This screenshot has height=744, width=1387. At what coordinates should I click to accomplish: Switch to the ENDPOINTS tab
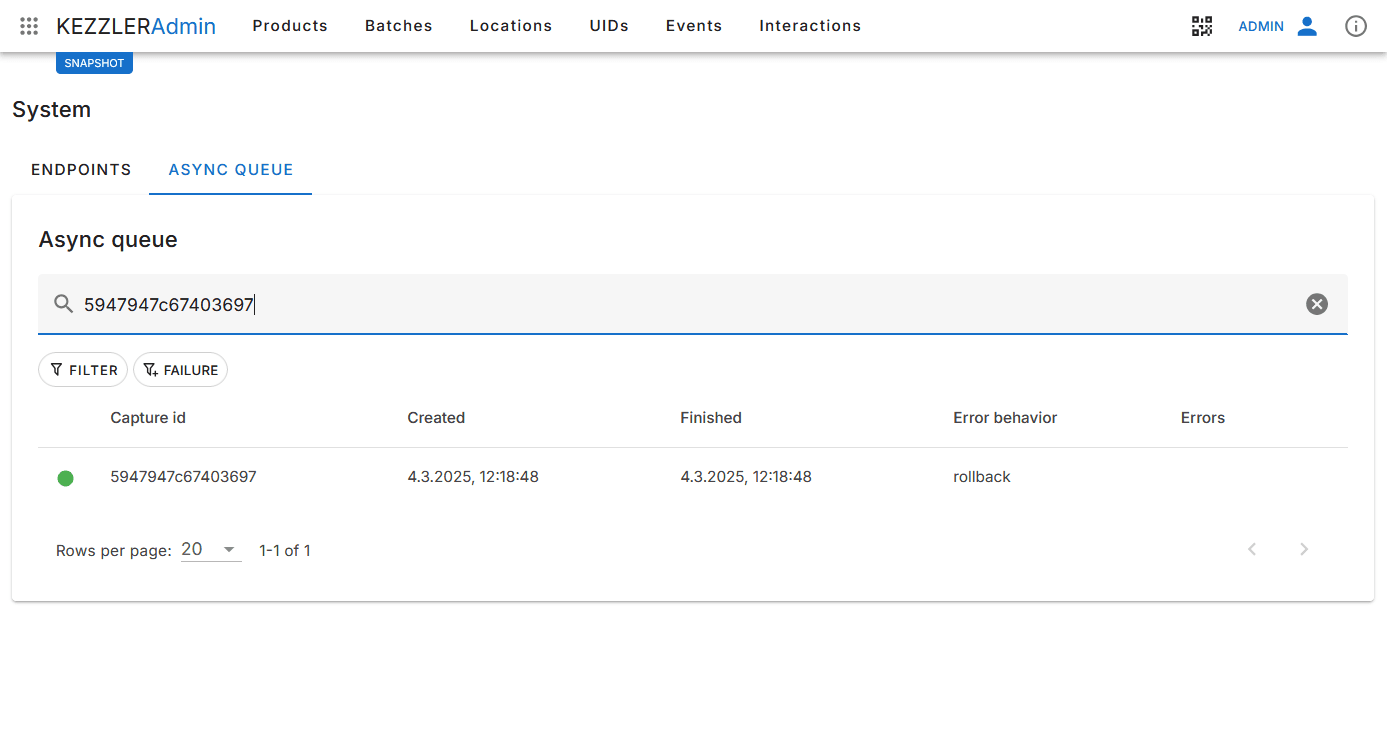[81, 170]
